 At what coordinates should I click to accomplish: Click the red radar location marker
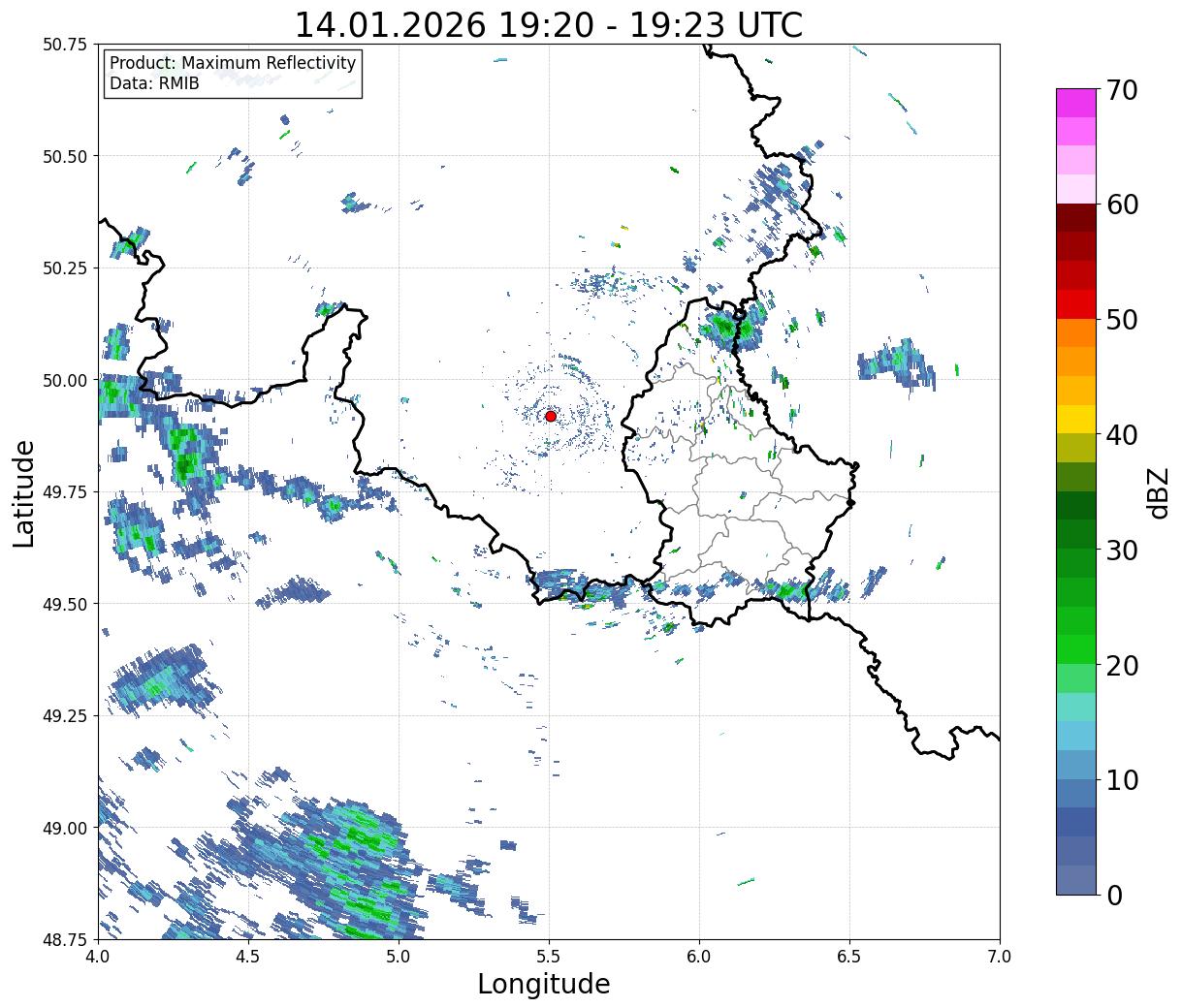[551, 416]
